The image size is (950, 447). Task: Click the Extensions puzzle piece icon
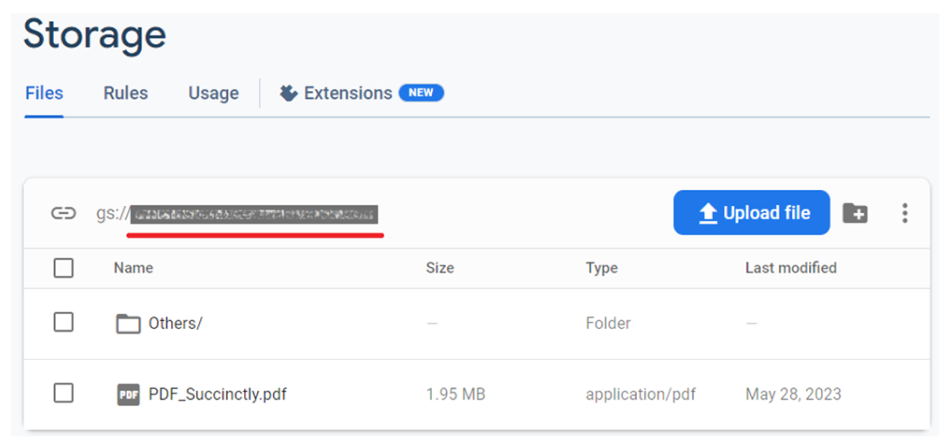click(289, 93)
